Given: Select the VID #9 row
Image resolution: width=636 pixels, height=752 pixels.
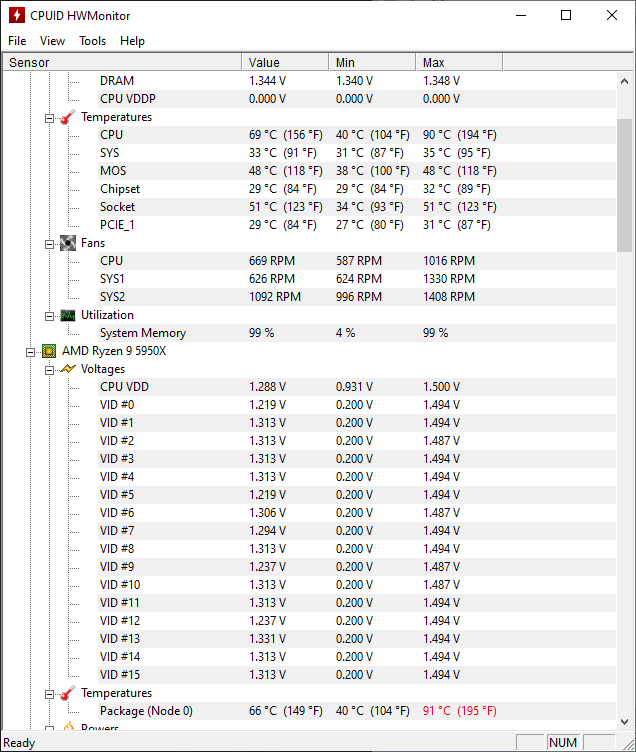Looking at the screenshot, I should tap(357, 566).
